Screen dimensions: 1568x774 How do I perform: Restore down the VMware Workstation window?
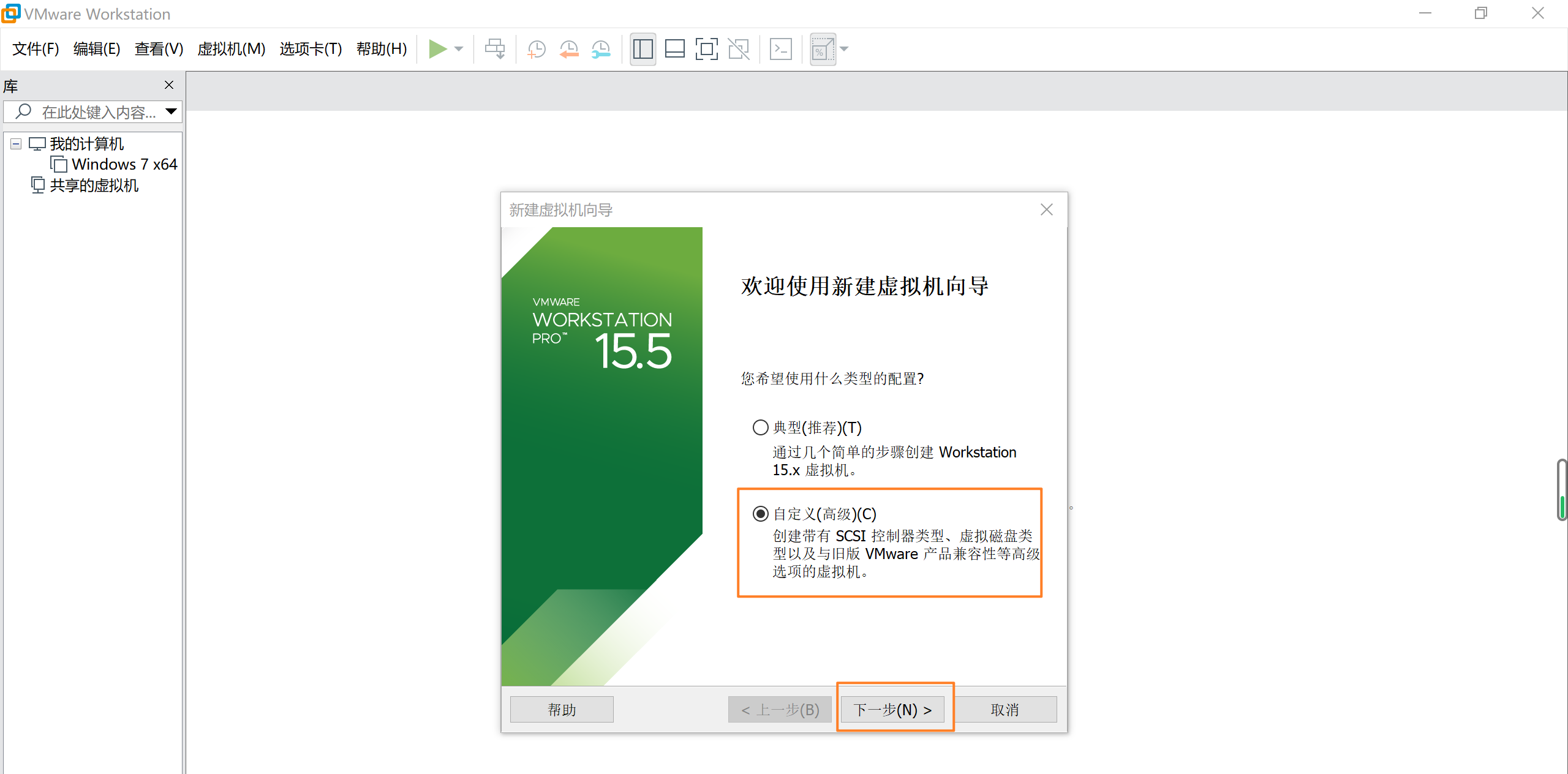(1481, 13)
